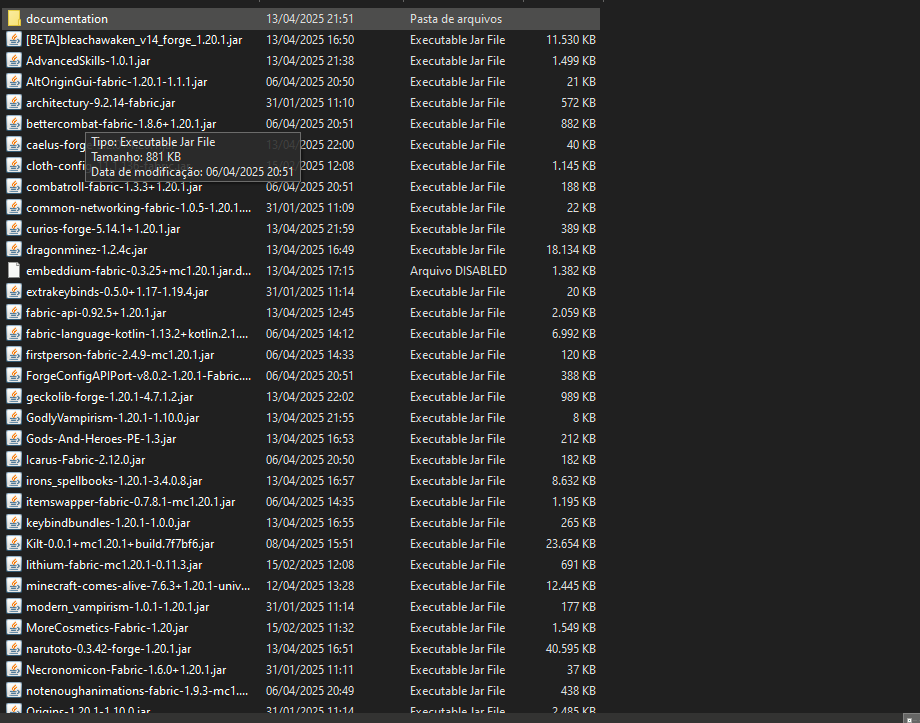Click size value 18.134 KB
Screen dimensions: 920x723
click(571, 250)
